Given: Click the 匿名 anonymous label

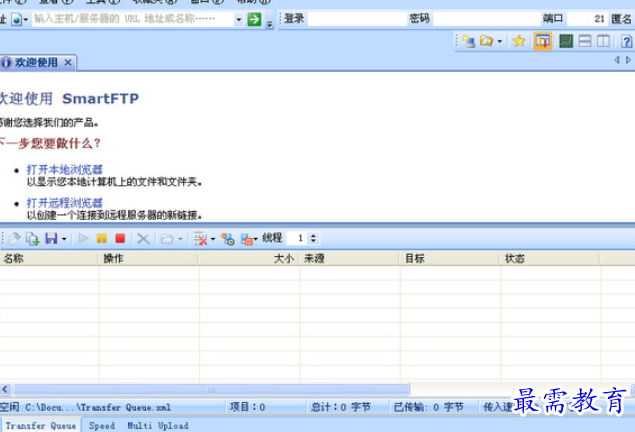Looking at the screenshot, I should pyautogui.click(x=622, y=19).
